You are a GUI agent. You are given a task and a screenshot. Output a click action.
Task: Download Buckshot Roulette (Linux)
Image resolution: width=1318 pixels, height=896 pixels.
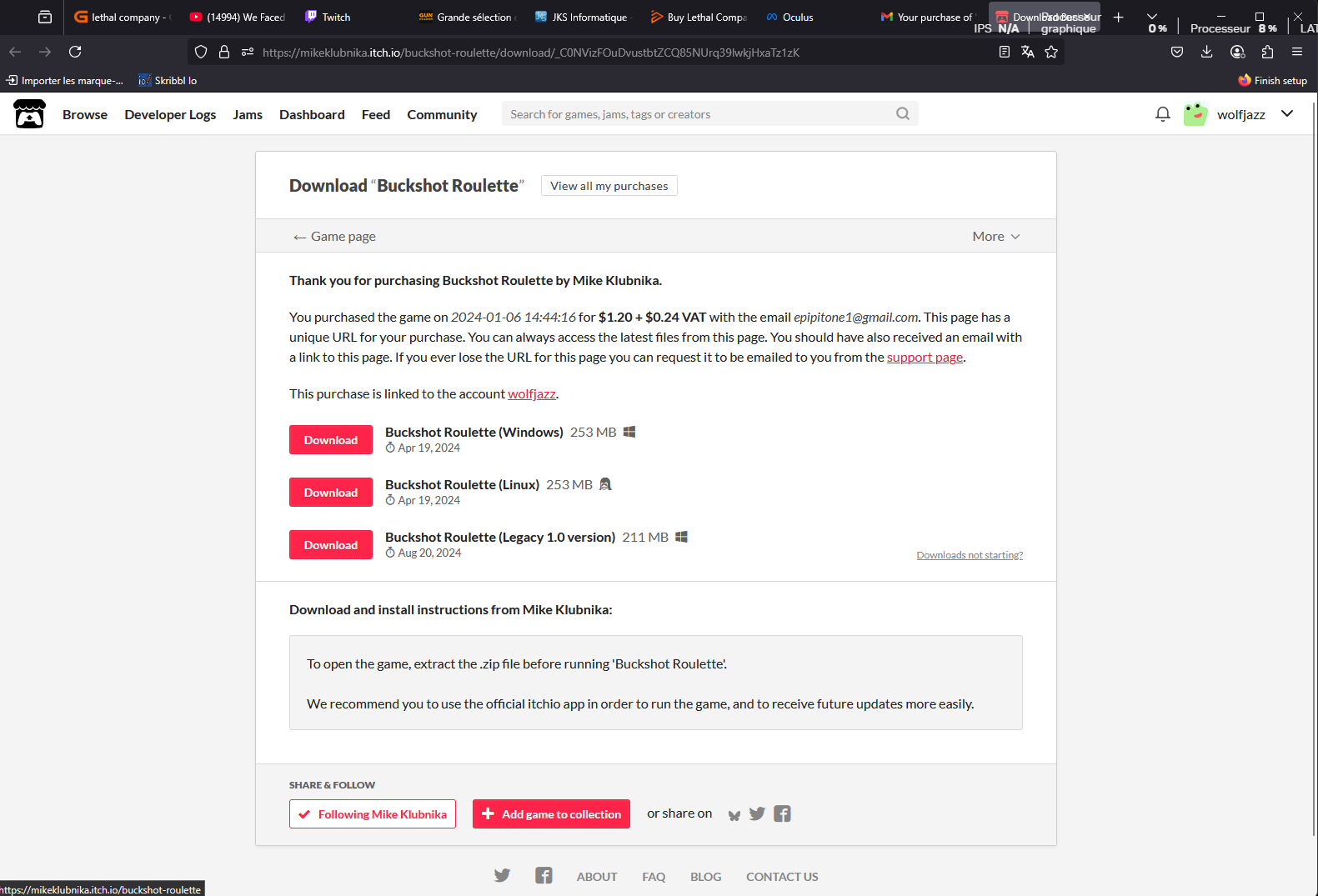click(x=331, y=493)
